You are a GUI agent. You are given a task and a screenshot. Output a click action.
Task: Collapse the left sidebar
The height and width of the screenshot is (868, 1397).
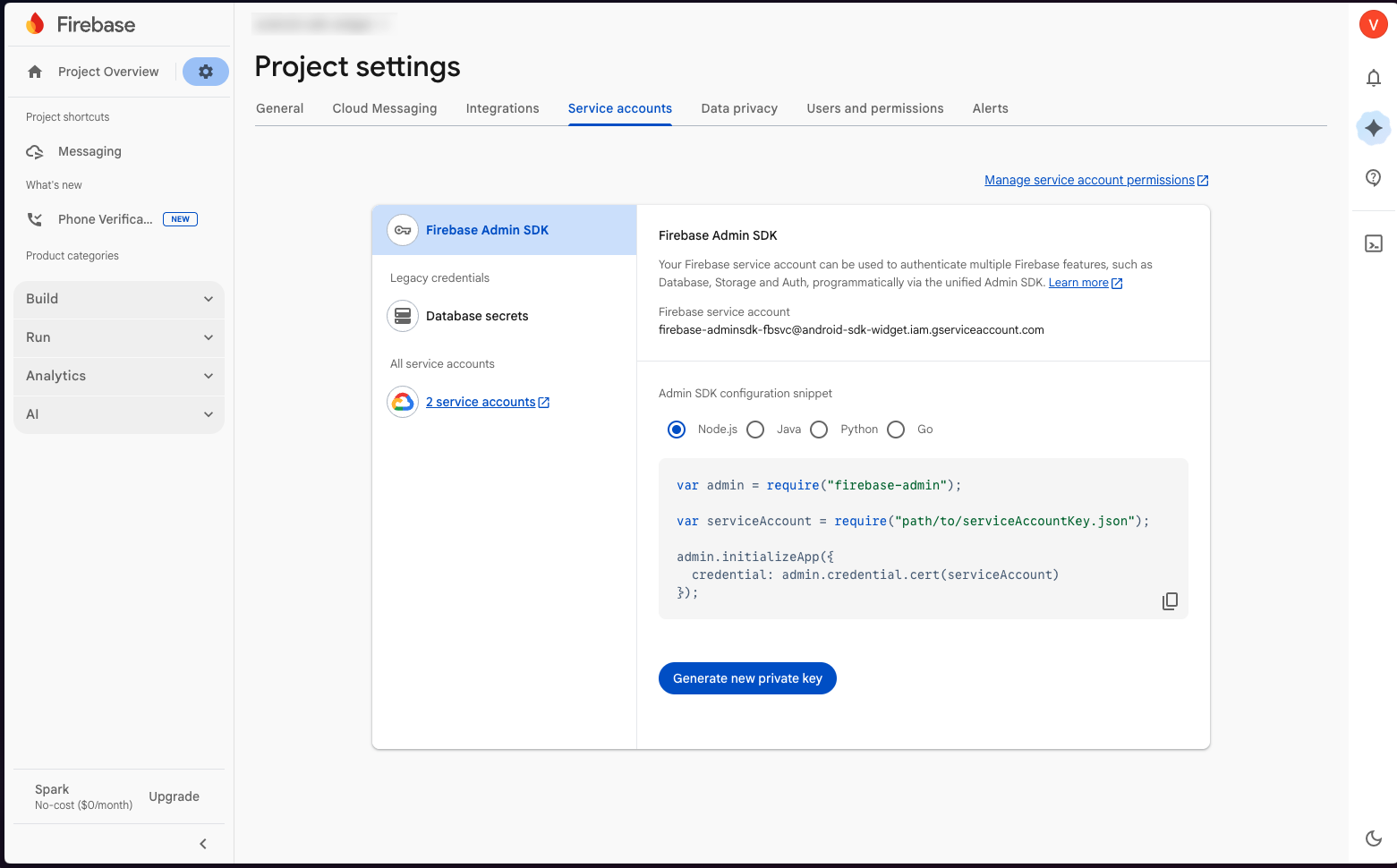202,844
